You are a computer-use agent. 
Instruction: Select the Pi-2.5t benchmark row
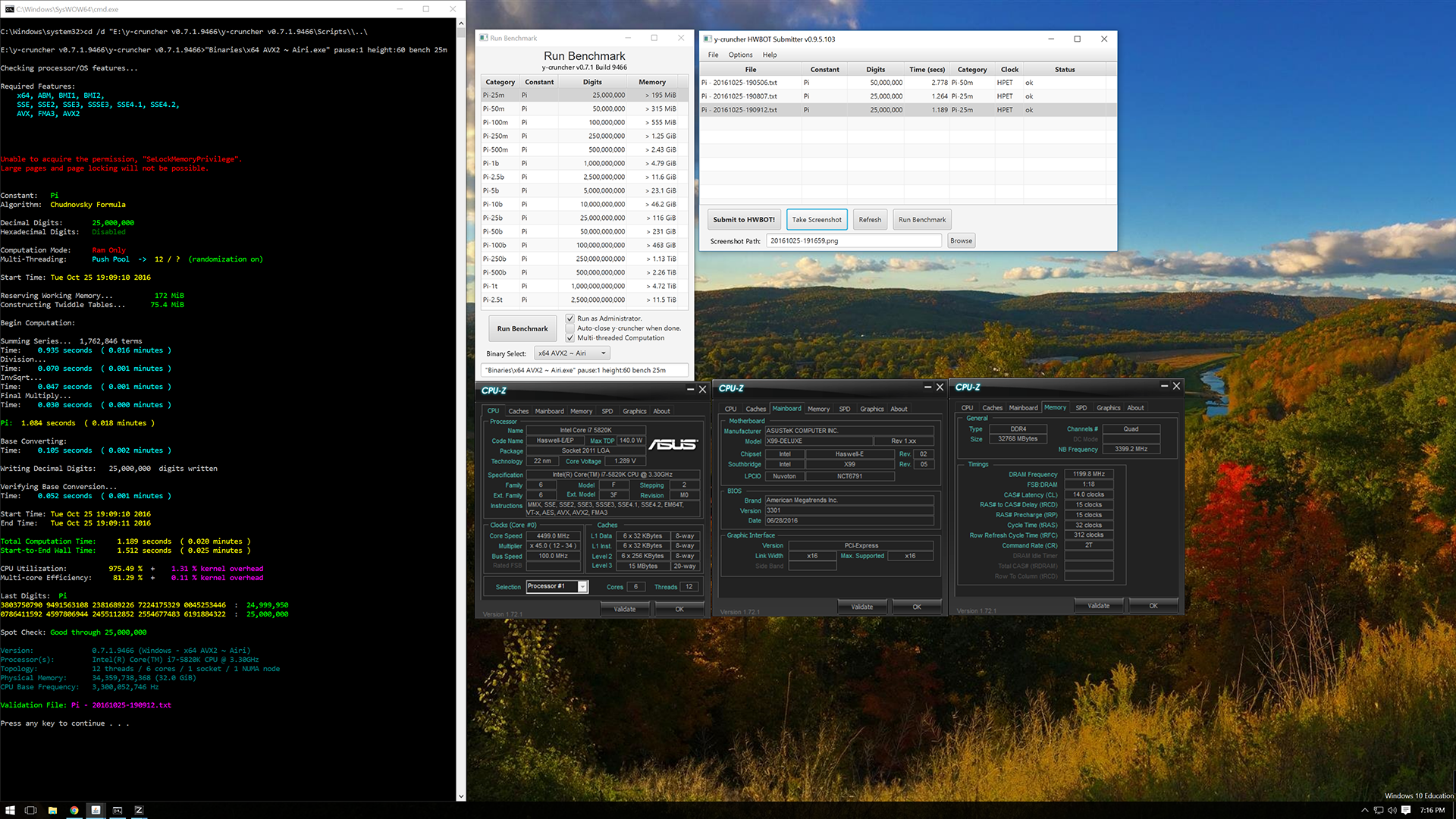point(584,300)
